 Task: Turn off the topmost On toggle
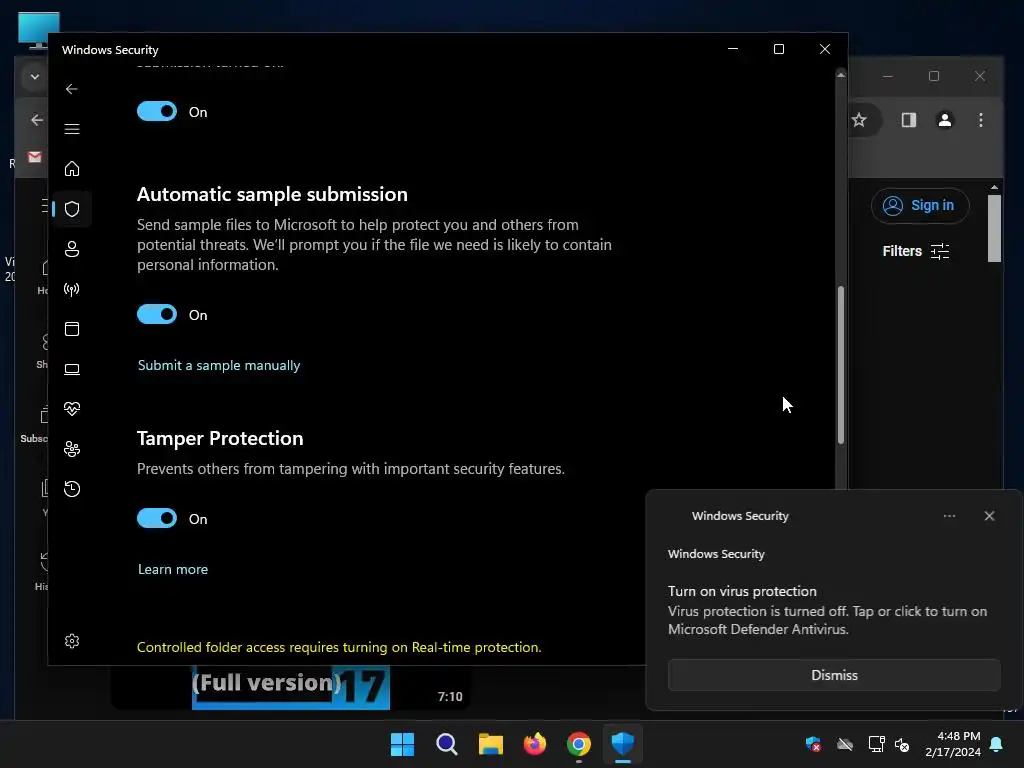[157, 111]
